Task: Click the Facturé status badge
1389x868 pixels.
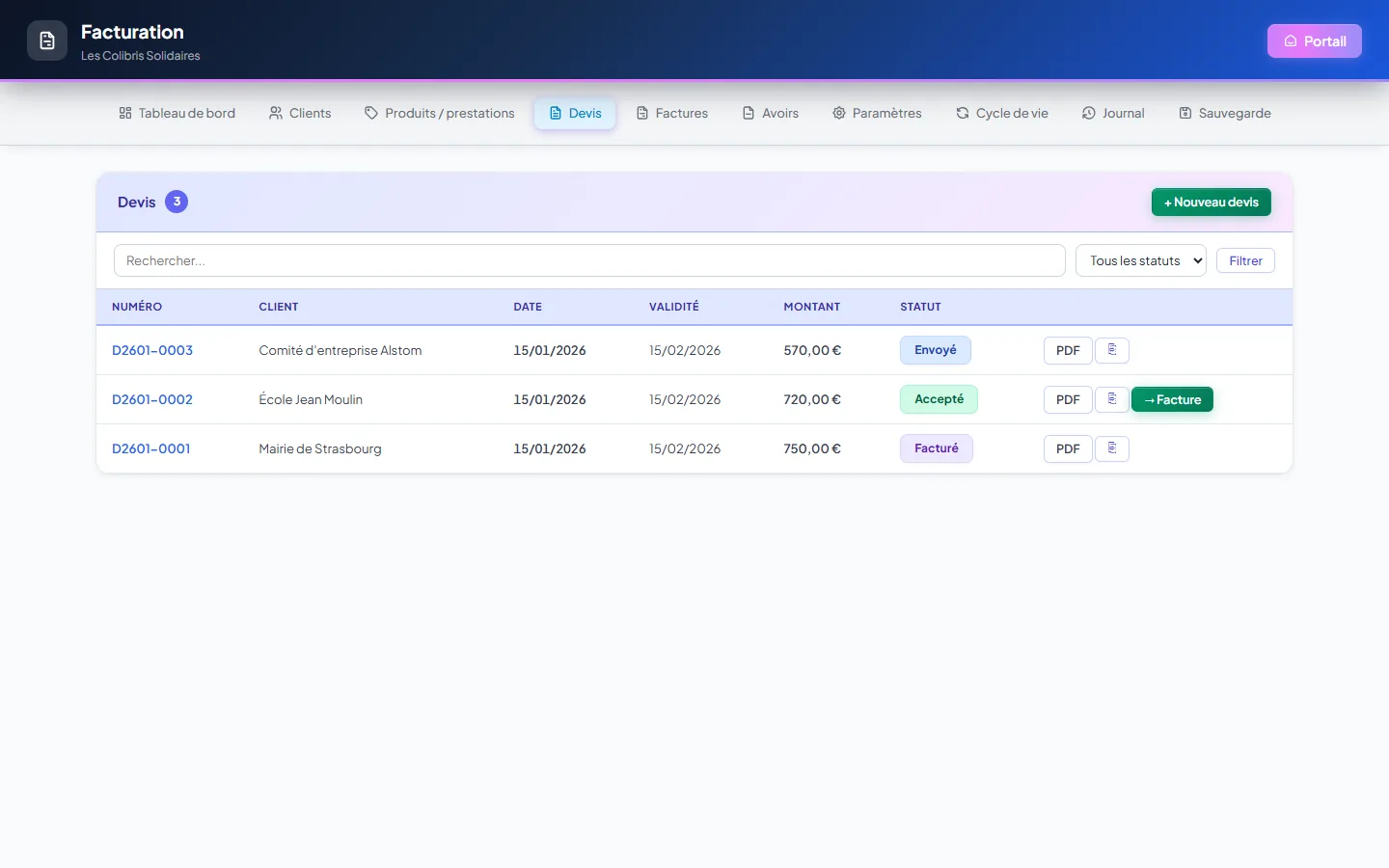Action: [937, 448]
